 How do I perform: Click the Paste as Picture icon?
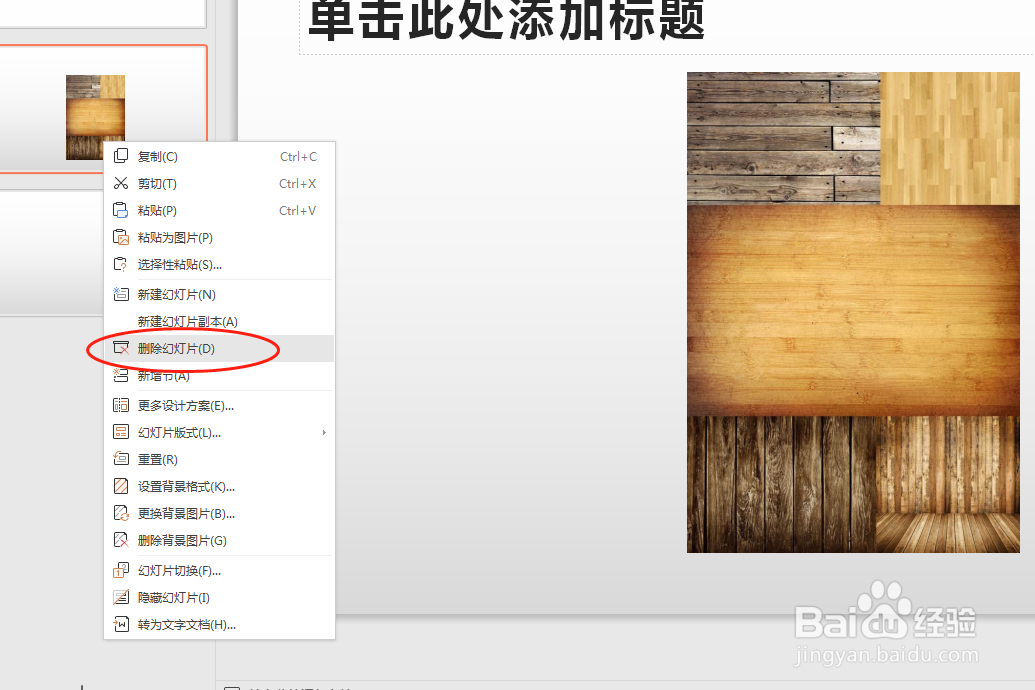pos(122,237)
